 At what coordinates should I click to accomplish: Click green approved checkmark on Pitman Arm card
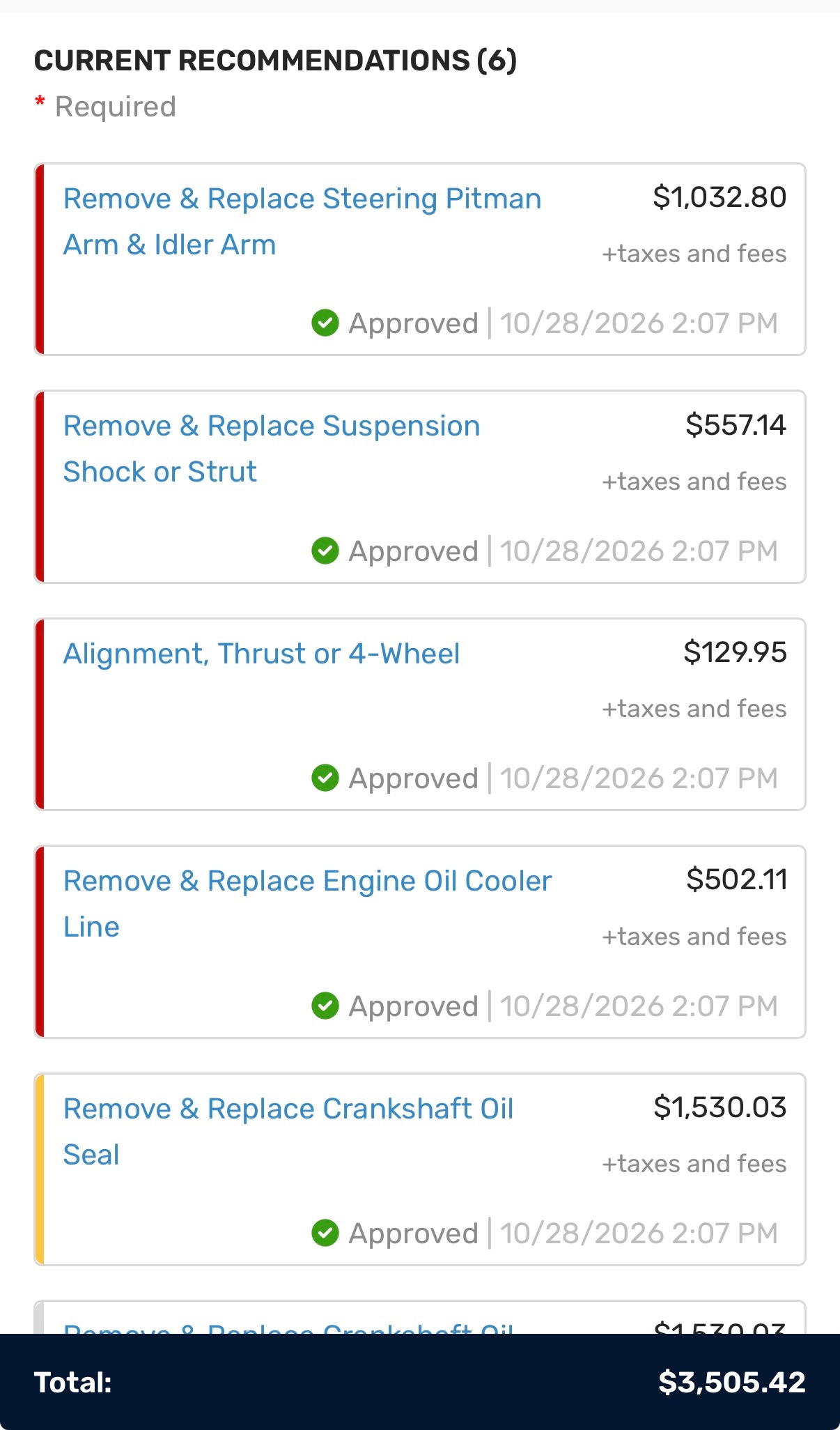pos(325,323)
